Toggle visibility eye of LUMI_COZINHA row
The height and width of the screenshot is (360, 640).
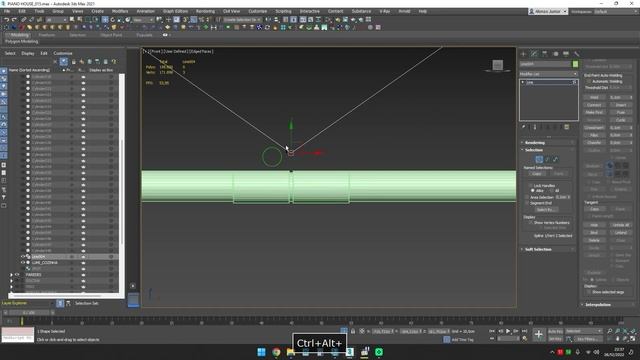23,263
